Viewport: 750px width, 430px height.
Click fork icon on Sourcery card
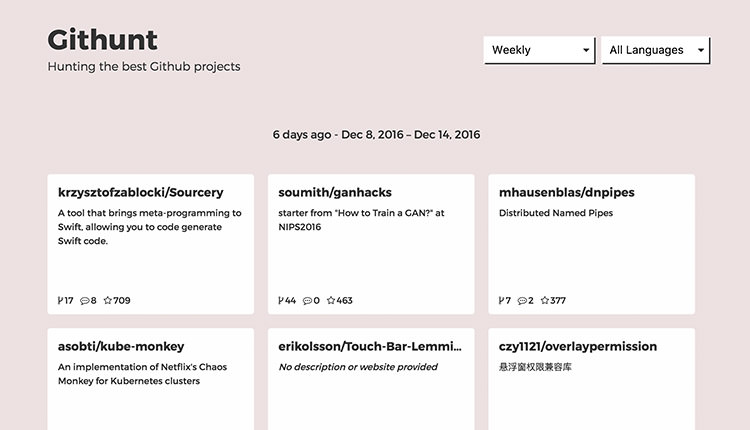coord(60,300)
